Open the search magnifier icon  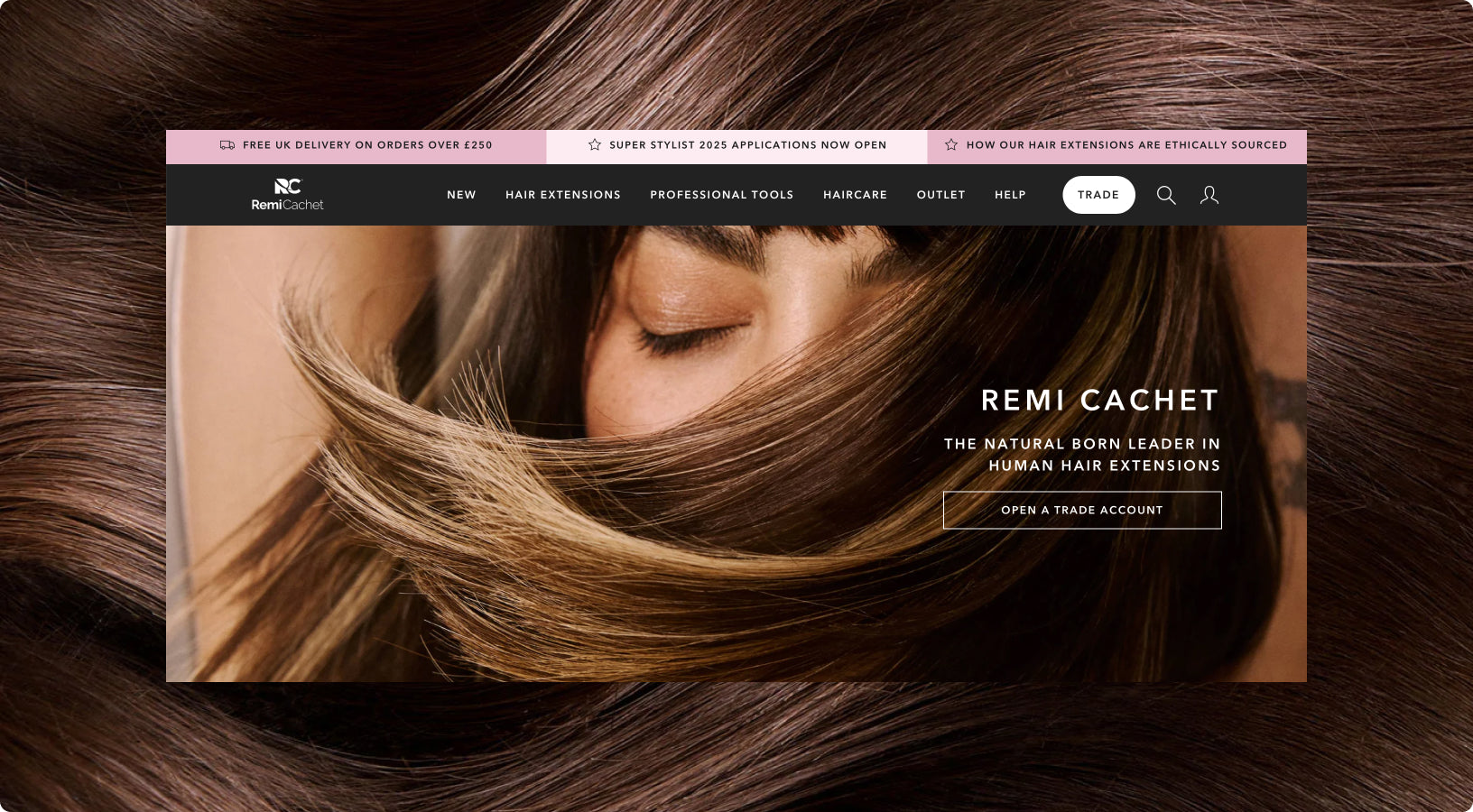(x=1166, y=195)
